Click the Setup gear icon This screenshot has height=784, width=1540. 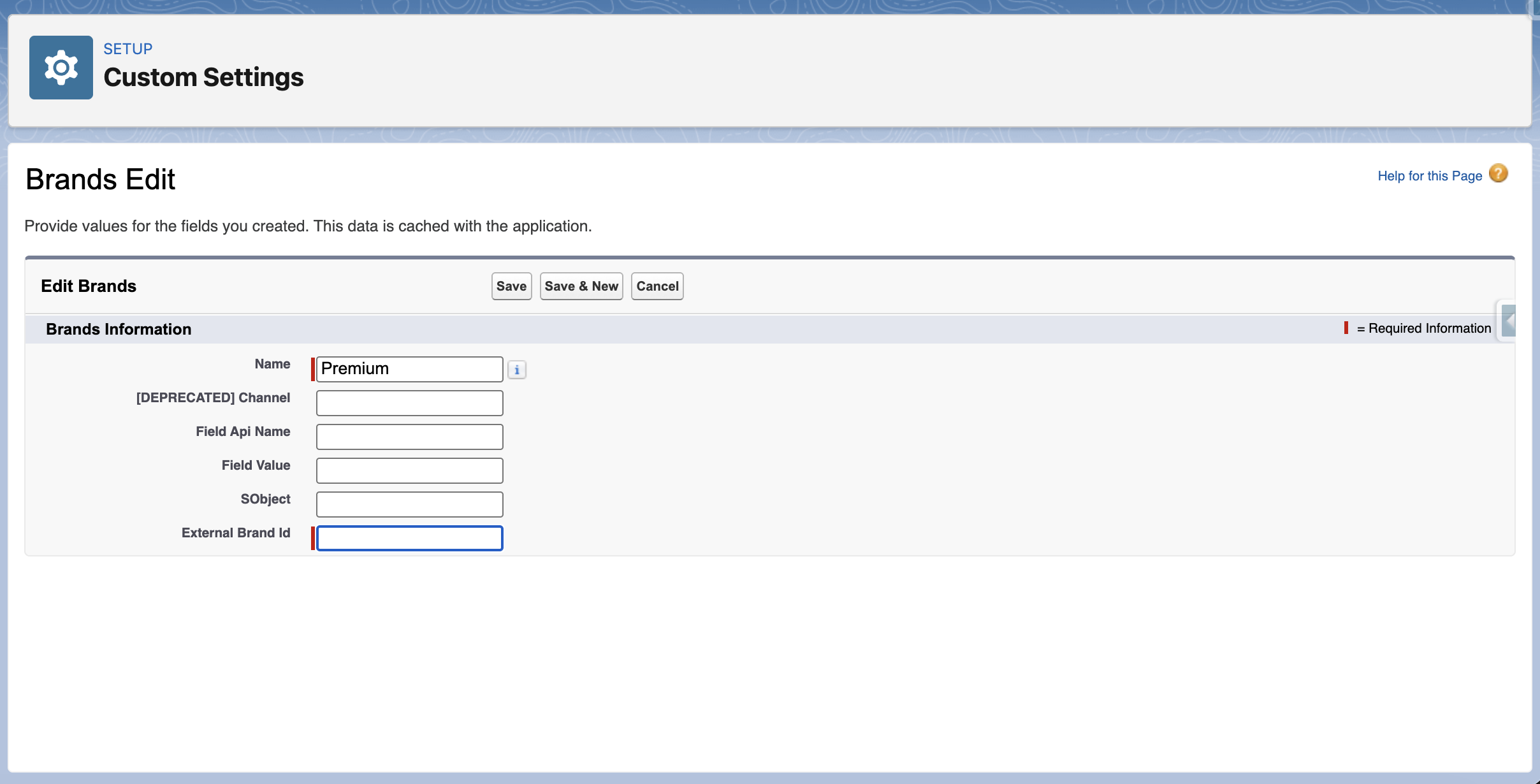(61, 68)
